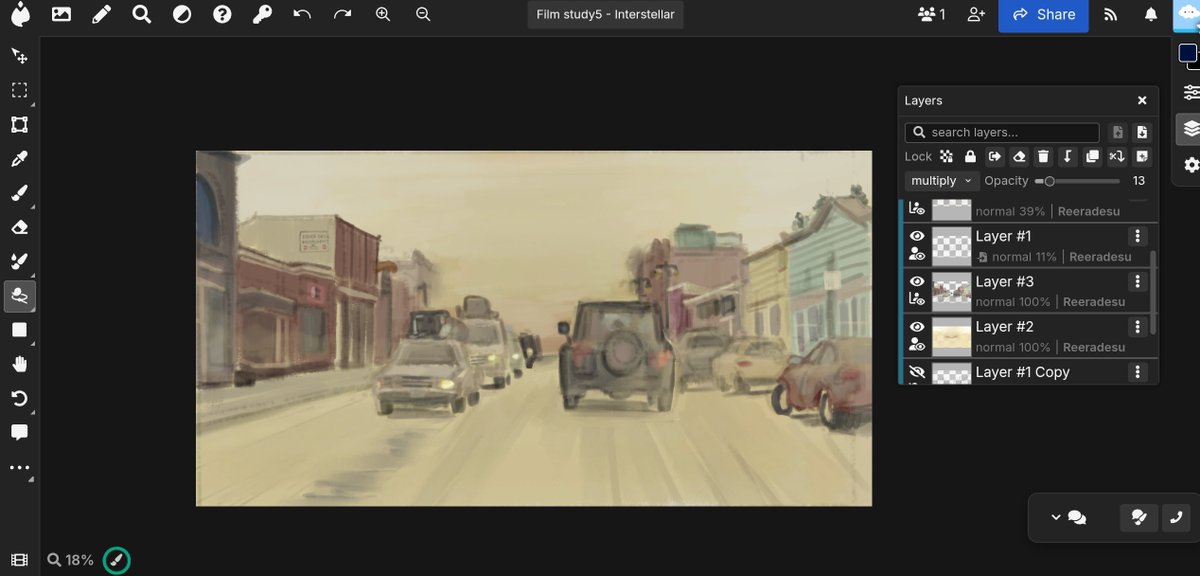1200x576 pixels.
Task: Open the brush sliders settings panel
Action: click(1190, 92)
